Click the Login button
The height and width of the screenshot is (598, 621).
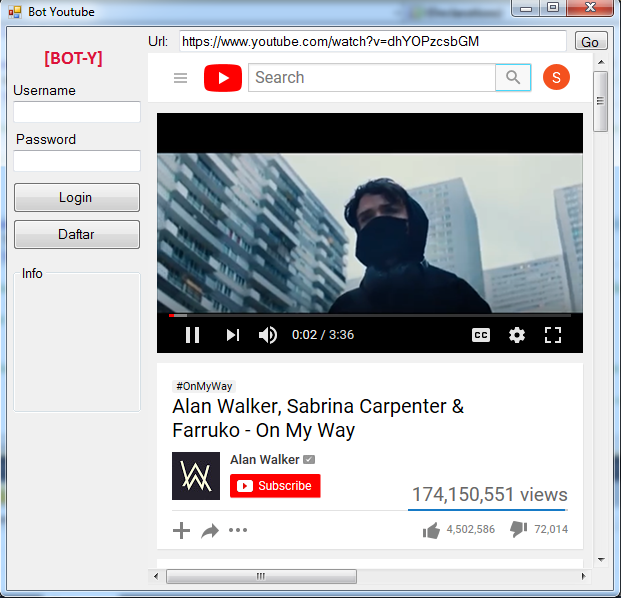pos(77,197)
